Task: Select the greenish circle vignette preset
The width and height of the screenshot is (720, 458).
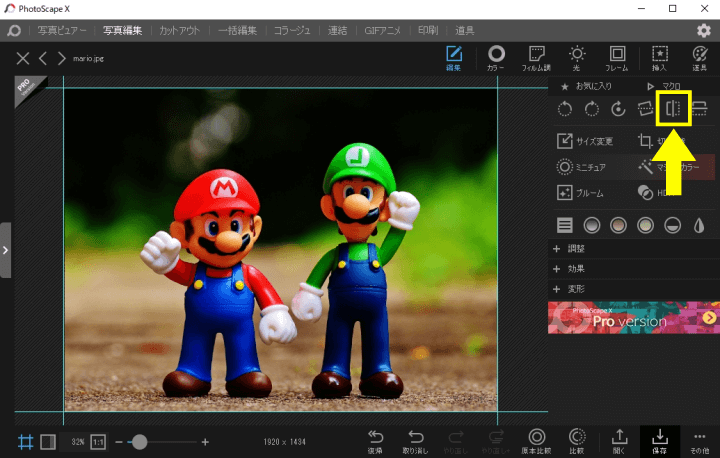Action: coord(645,225)
